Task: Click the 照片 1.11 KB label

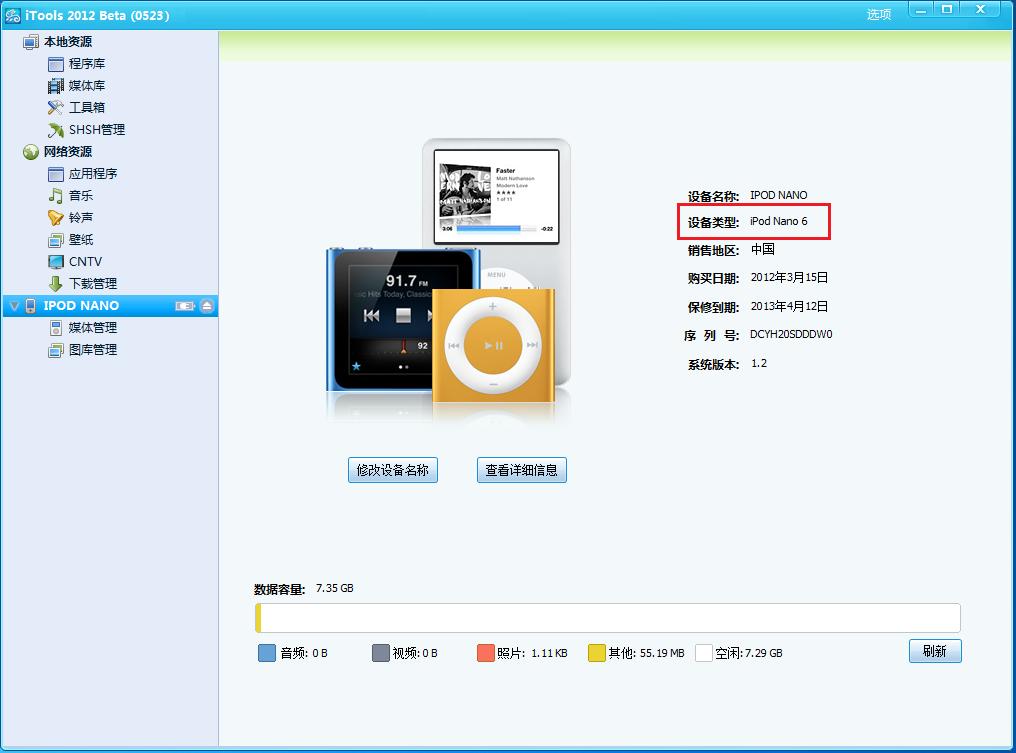Action: [x=532, y=653]
